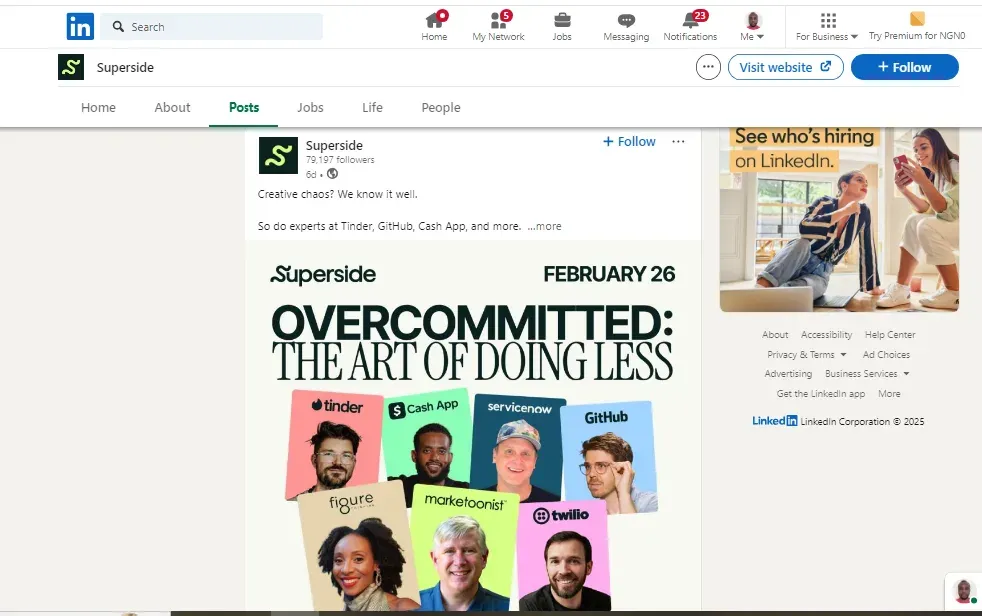Click the search magnifier icon

(x=118, y=26)
